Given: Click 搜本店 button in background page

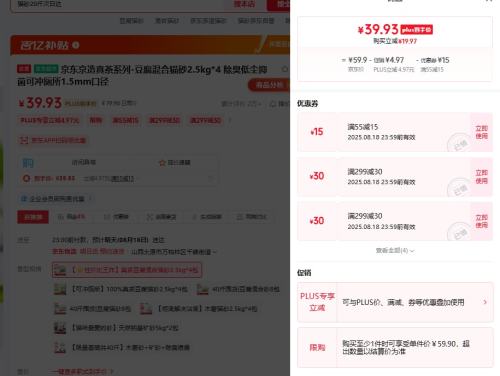Looking at the screenshot, I should 244,4.
